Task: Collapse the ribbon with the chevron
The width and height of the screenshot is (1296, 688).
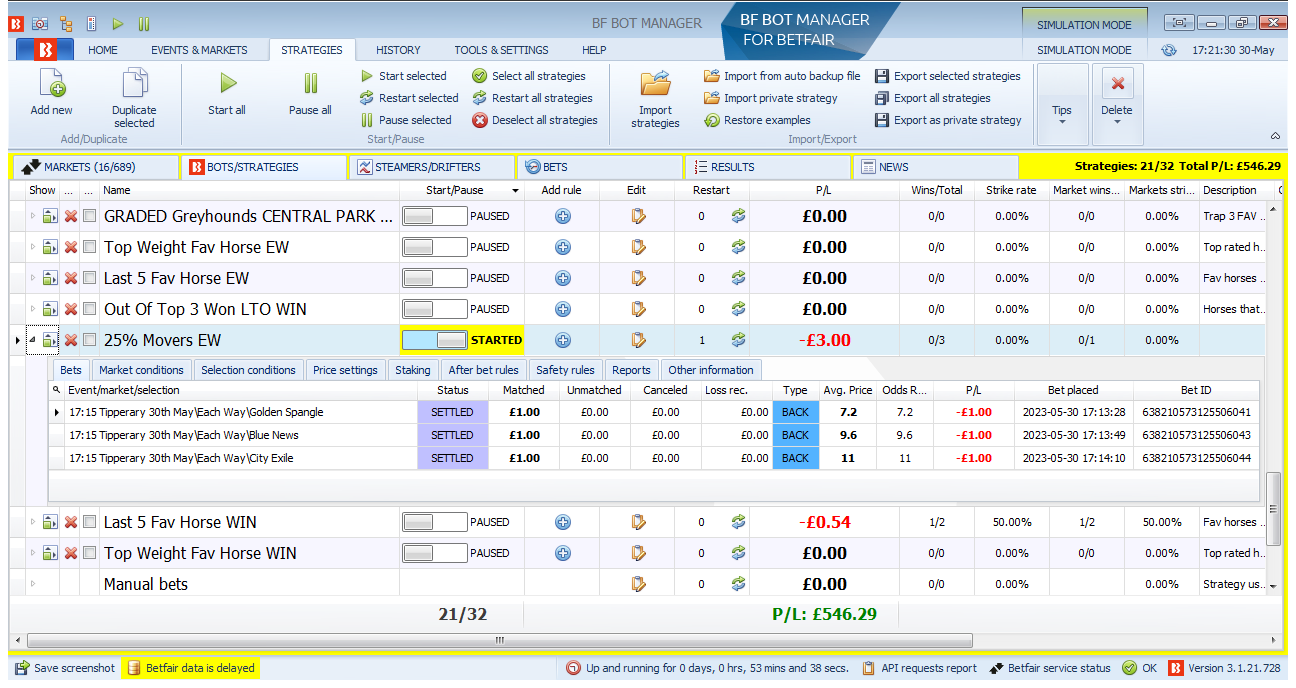Action: tap(1275, 136)
